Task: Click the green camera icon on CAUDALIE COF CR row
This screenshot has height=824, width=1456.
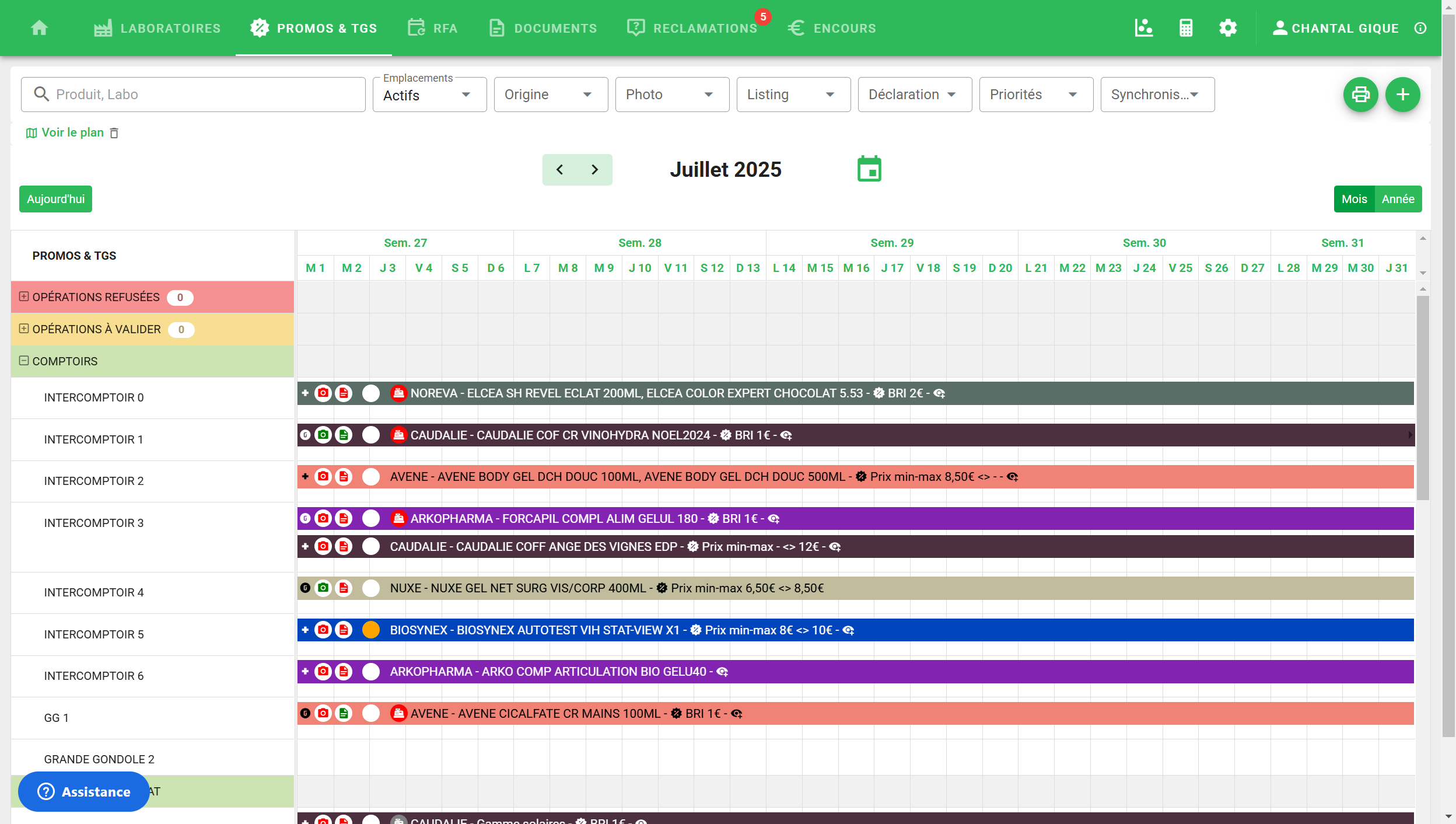Action: coord(323,435)
